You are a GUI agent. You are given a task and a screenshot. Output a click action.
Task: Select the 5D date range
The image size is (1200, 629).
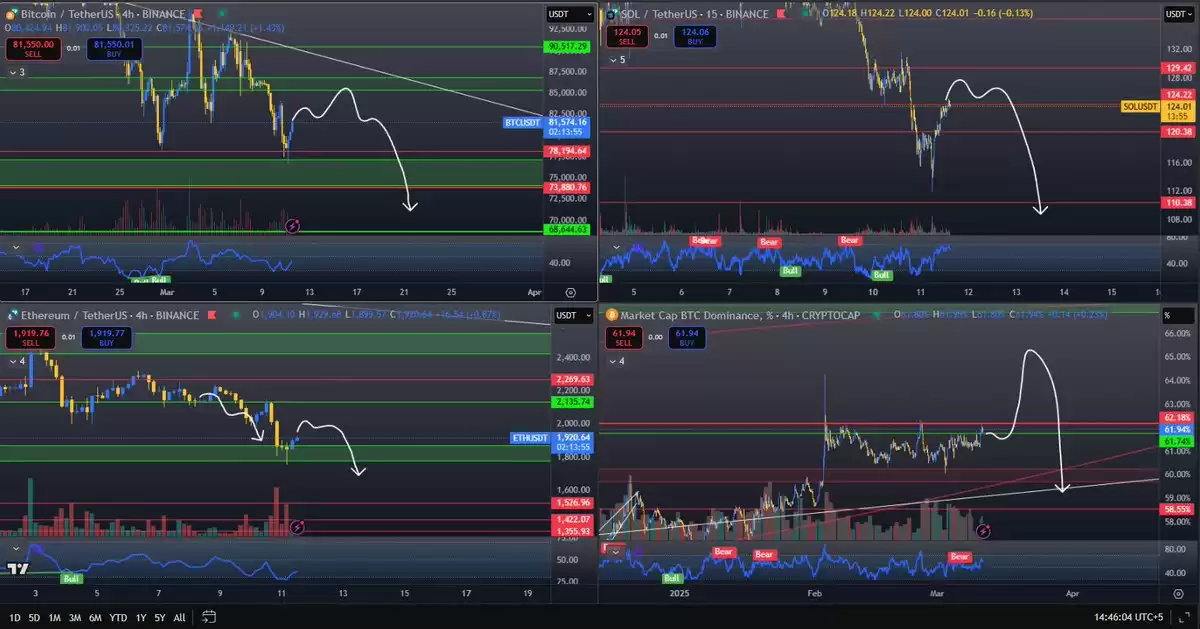pos(35,617)
